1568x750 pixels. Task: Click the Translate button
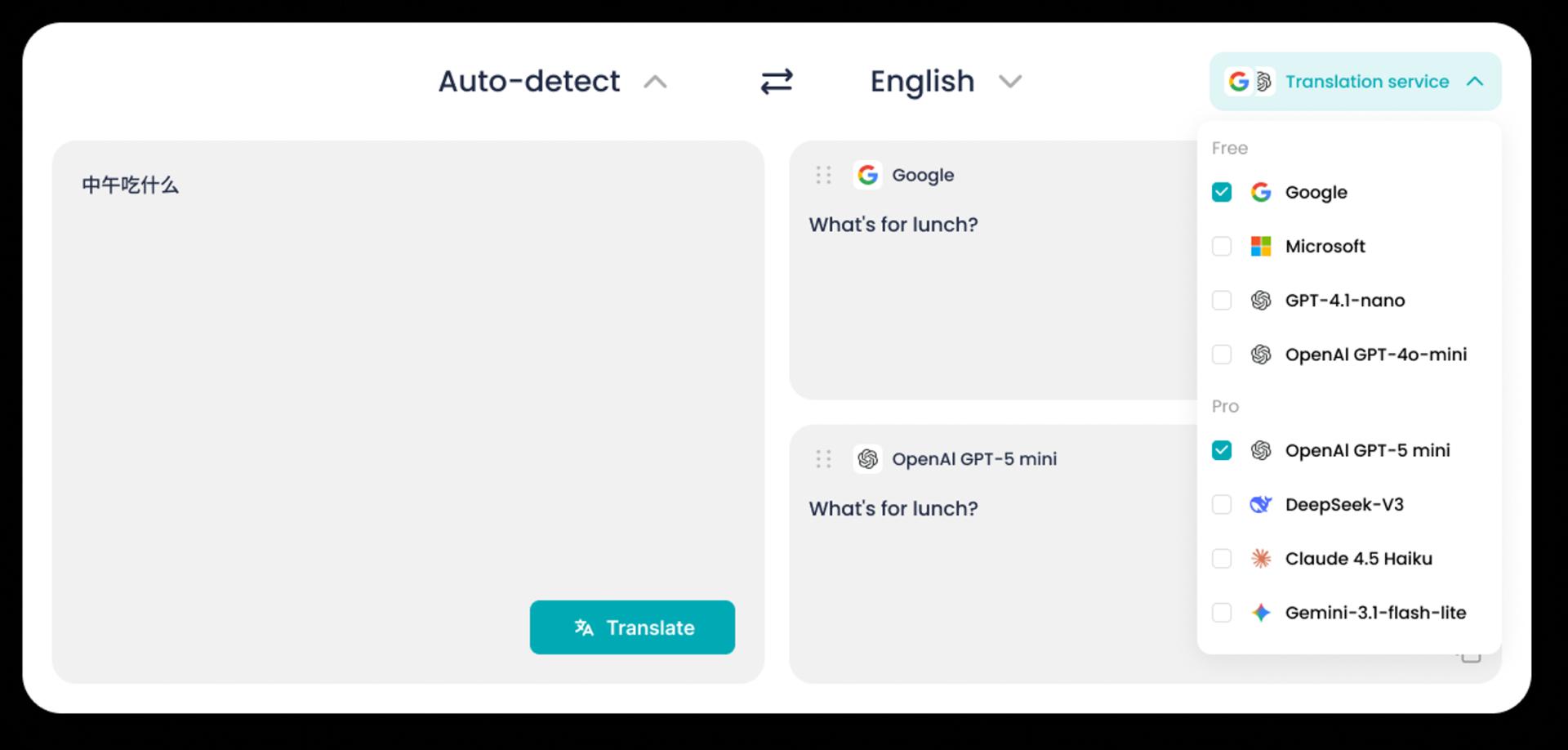(632, 627)
